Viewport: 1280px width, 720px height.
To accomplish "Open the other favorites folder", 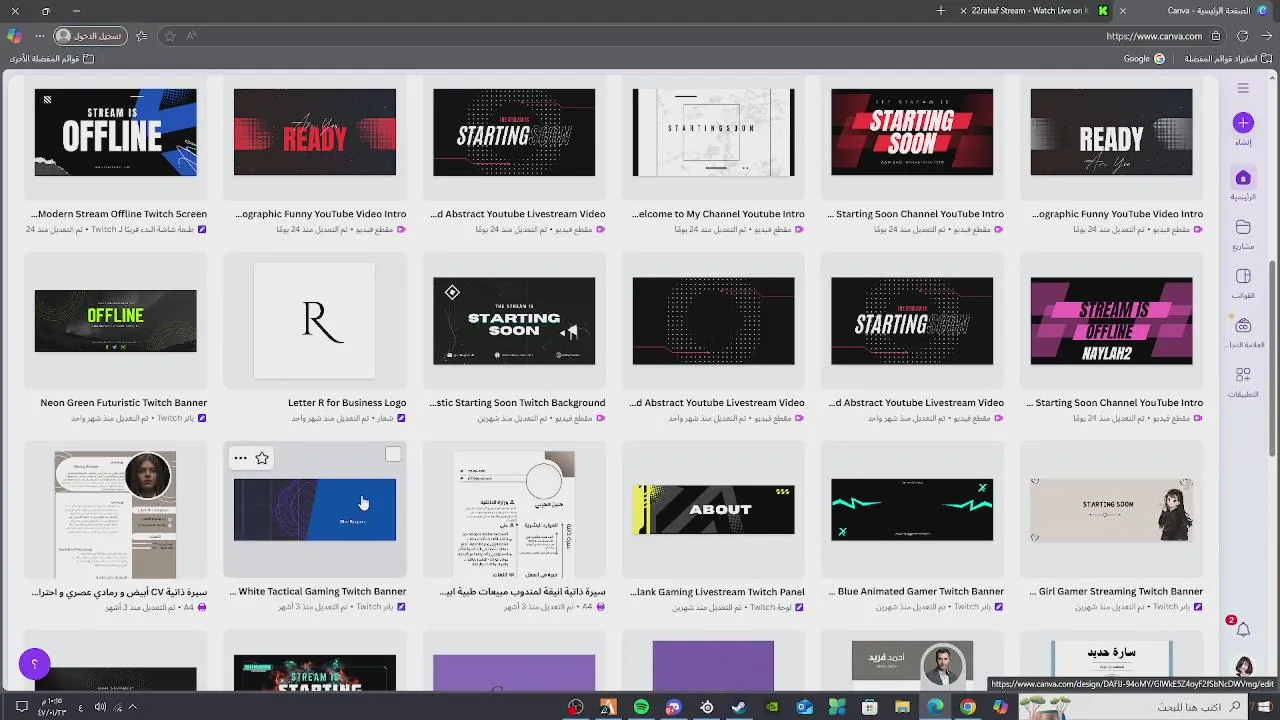I will point(52,59).
